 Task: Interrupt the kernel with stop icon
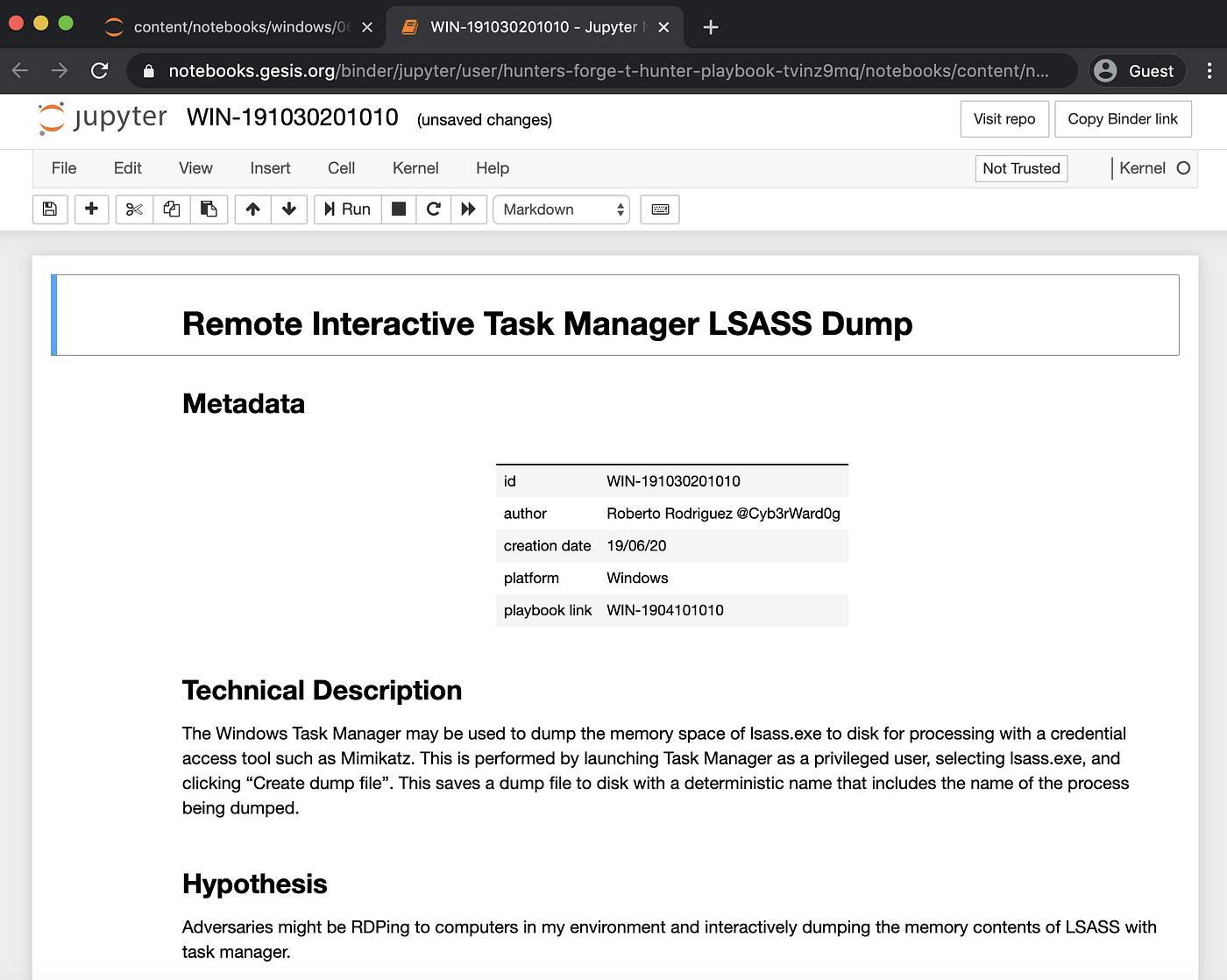coord(399,209)
